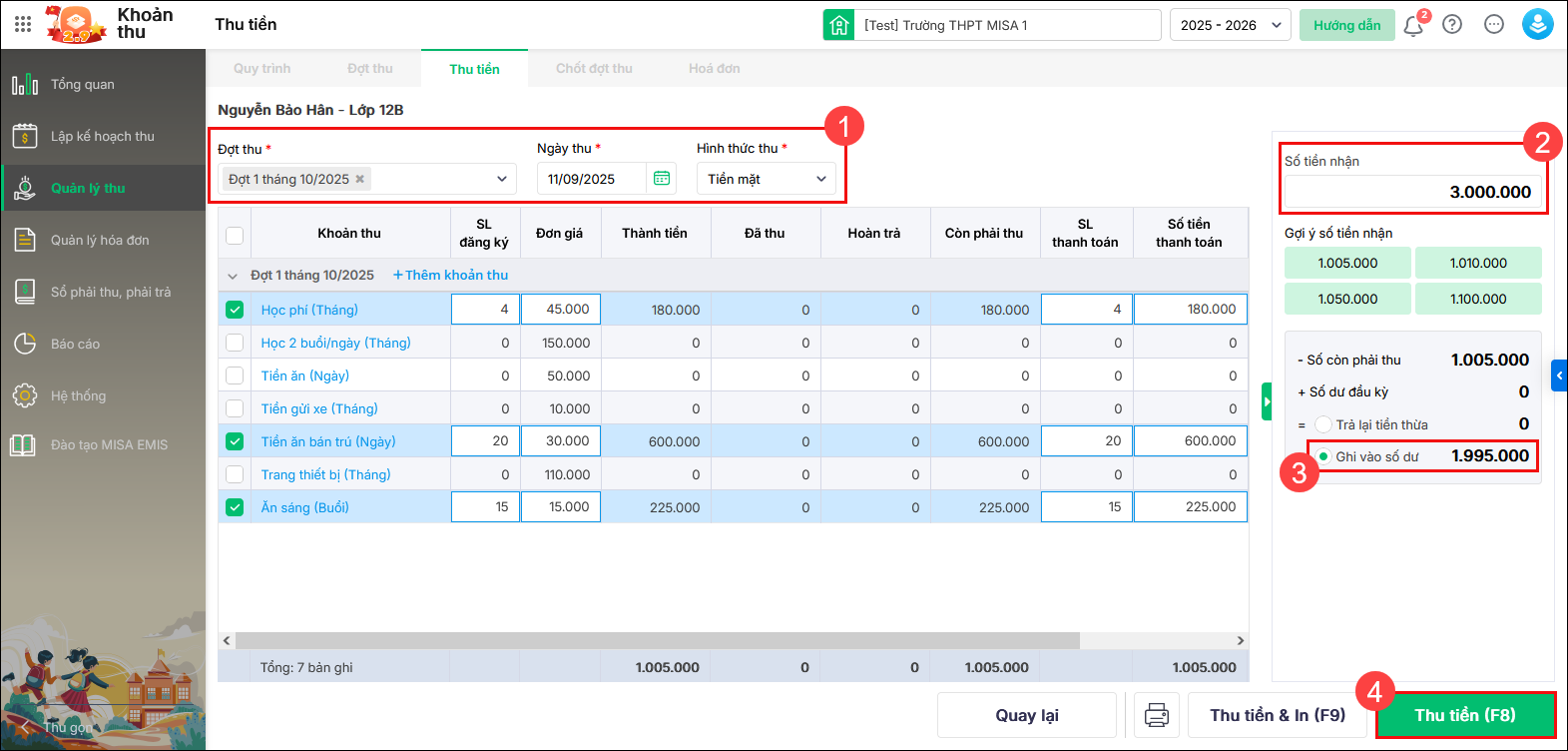Open the user profile avatar
1568x751 pixels.
pos(1537,25)
